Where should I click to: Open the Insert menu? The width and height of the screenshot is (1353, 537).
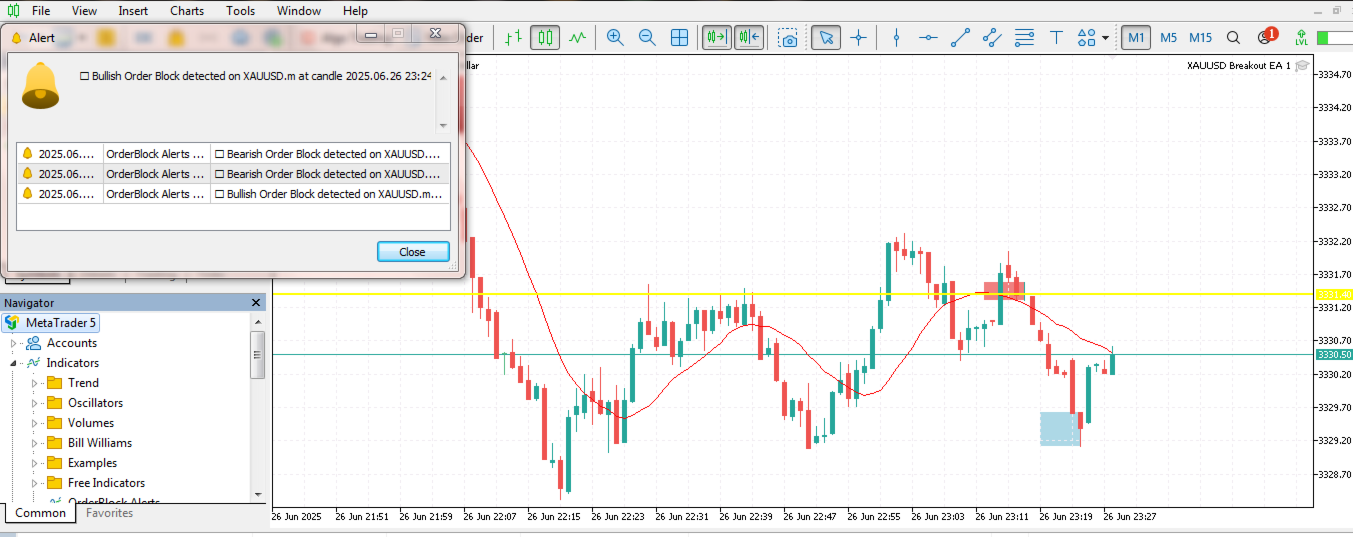pos(133,11)
